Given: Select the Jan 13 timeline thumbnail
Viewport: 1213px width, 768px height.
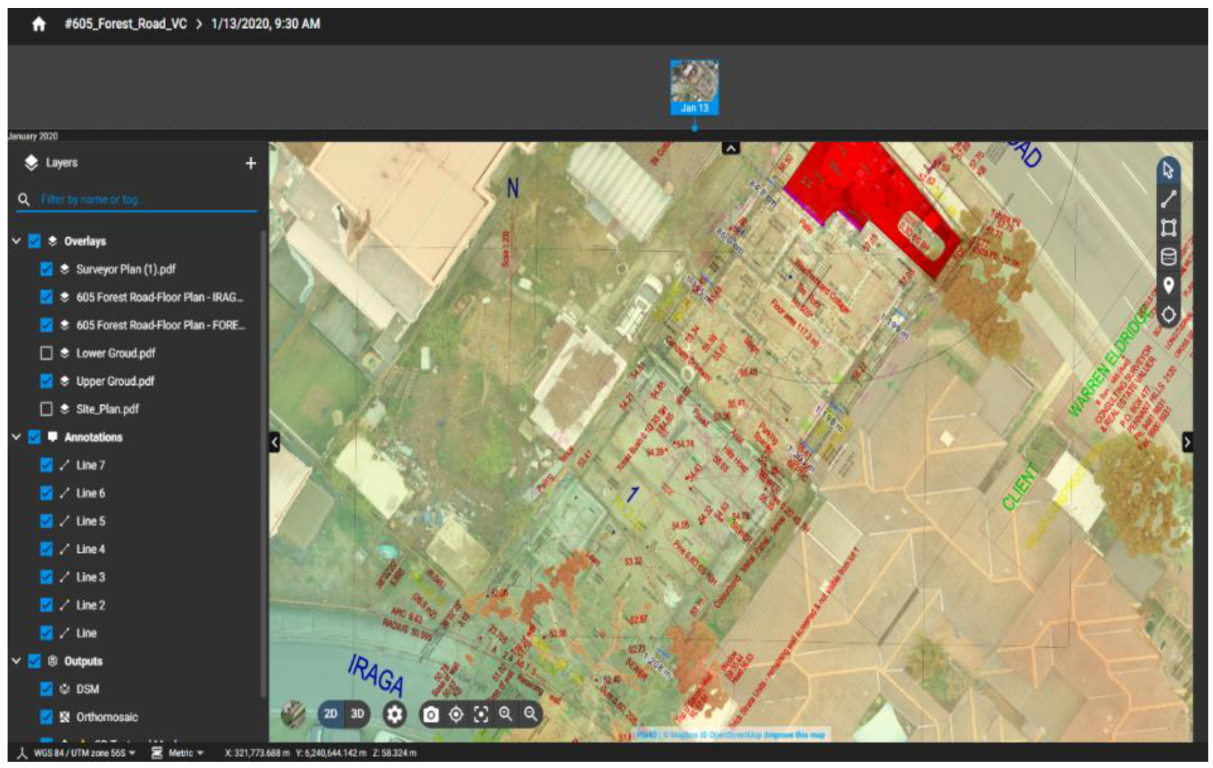Looking at the screenshot, I should tap(694, 87).
